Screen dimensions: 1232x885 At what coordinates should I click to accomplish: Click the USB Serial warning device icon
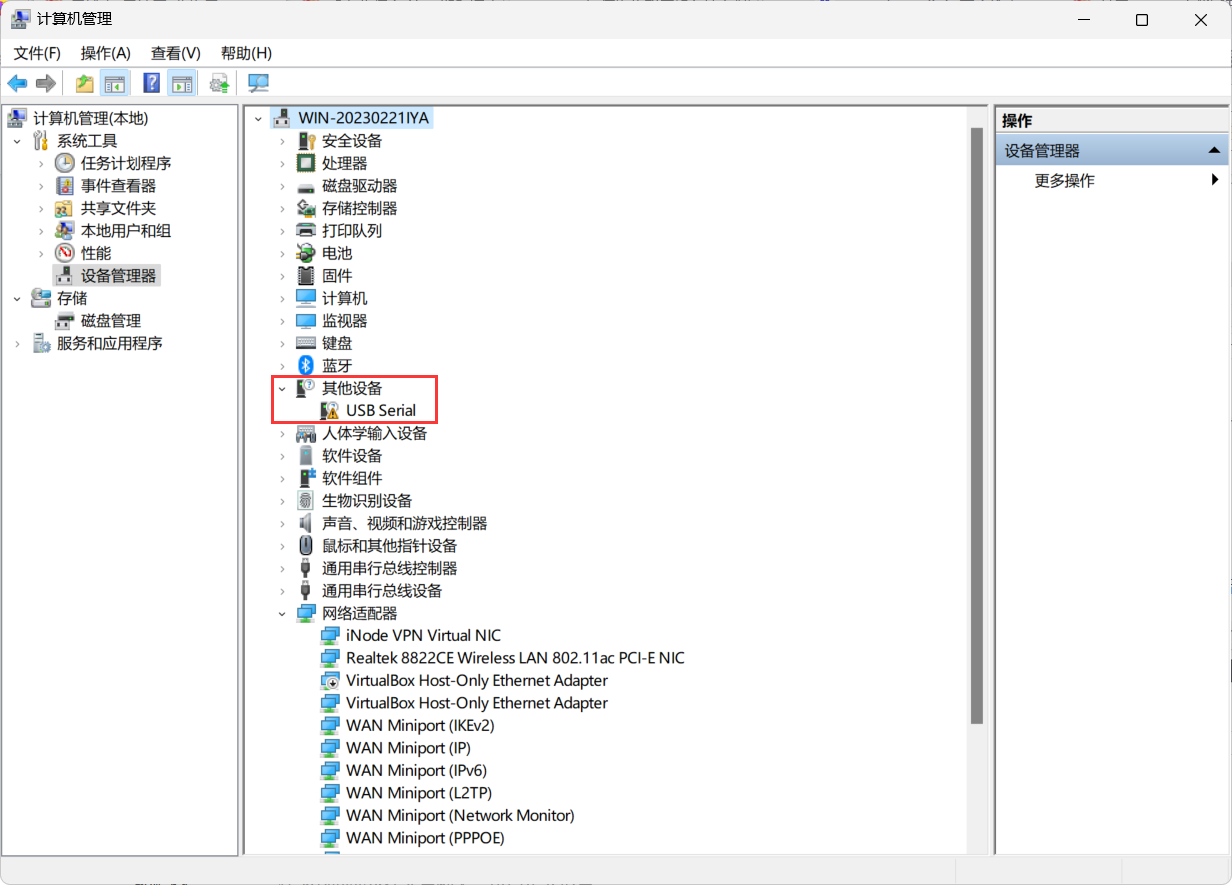pos(330,411)
